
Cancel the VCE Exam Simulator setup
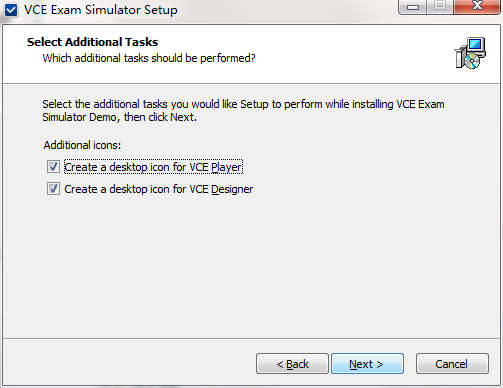point(452,364)
